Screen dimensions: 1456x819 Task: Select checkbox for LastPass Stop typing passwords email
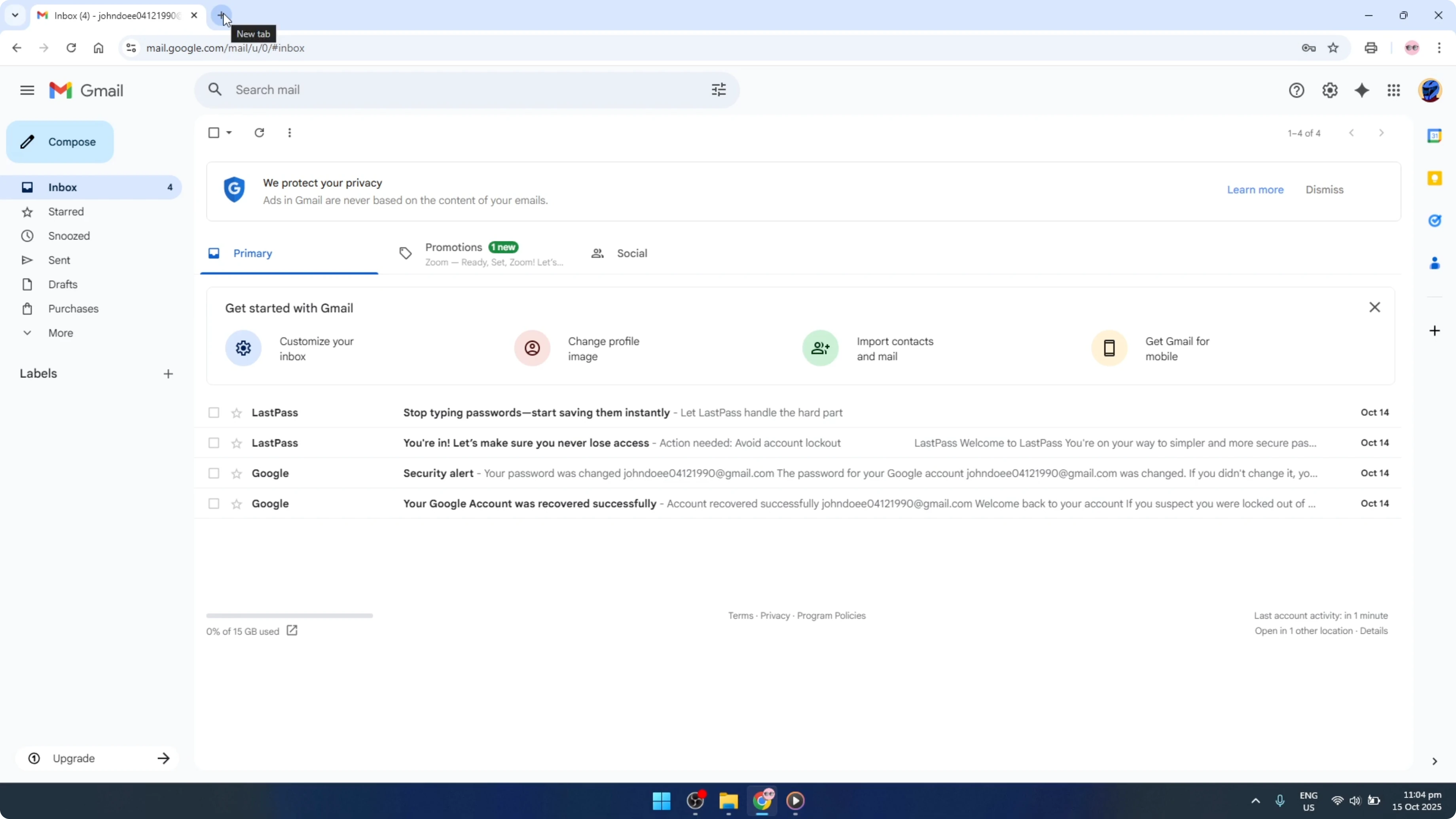[x=213, y=413]
